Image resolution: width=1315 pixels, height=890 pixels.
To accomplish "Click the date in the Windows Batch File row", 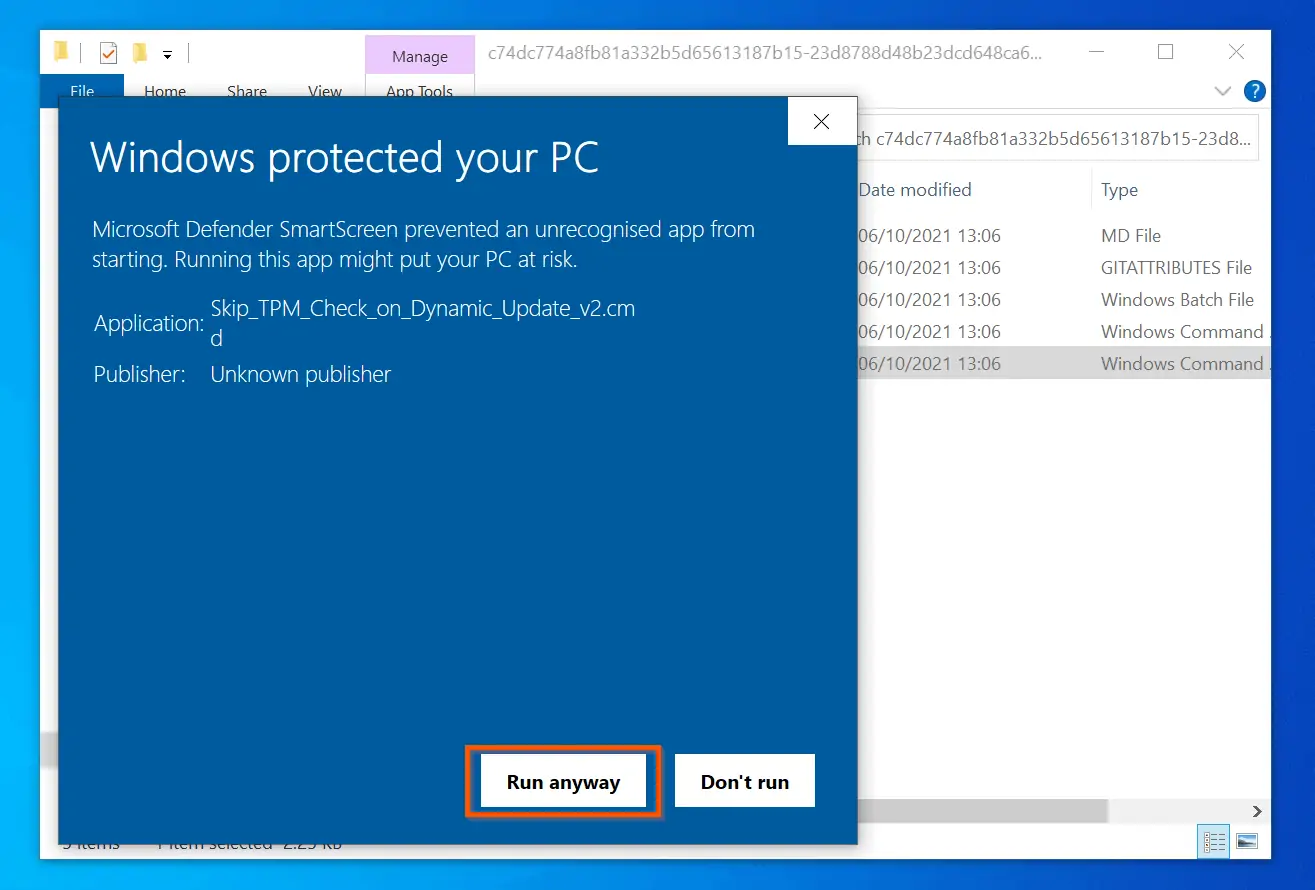I will pyautogui.click(x=930, y=300).
